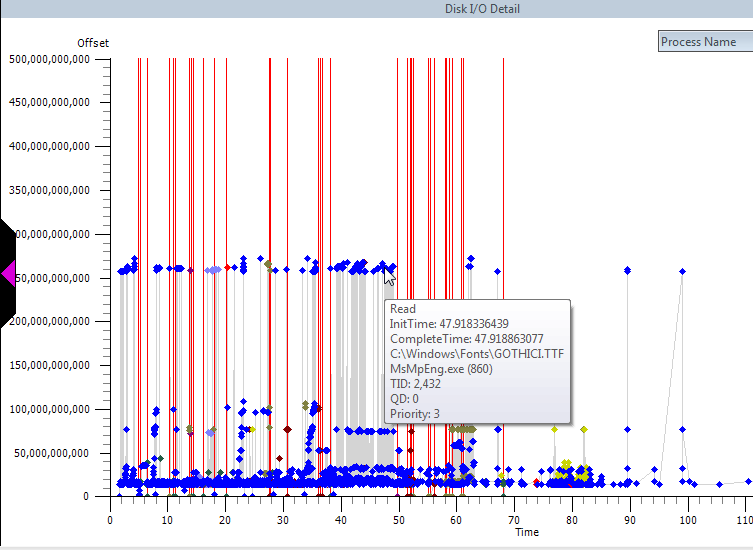Click the yellow diamond marker near time 82
This screenshot has height=550, width=753.
(x=584, y=429)
